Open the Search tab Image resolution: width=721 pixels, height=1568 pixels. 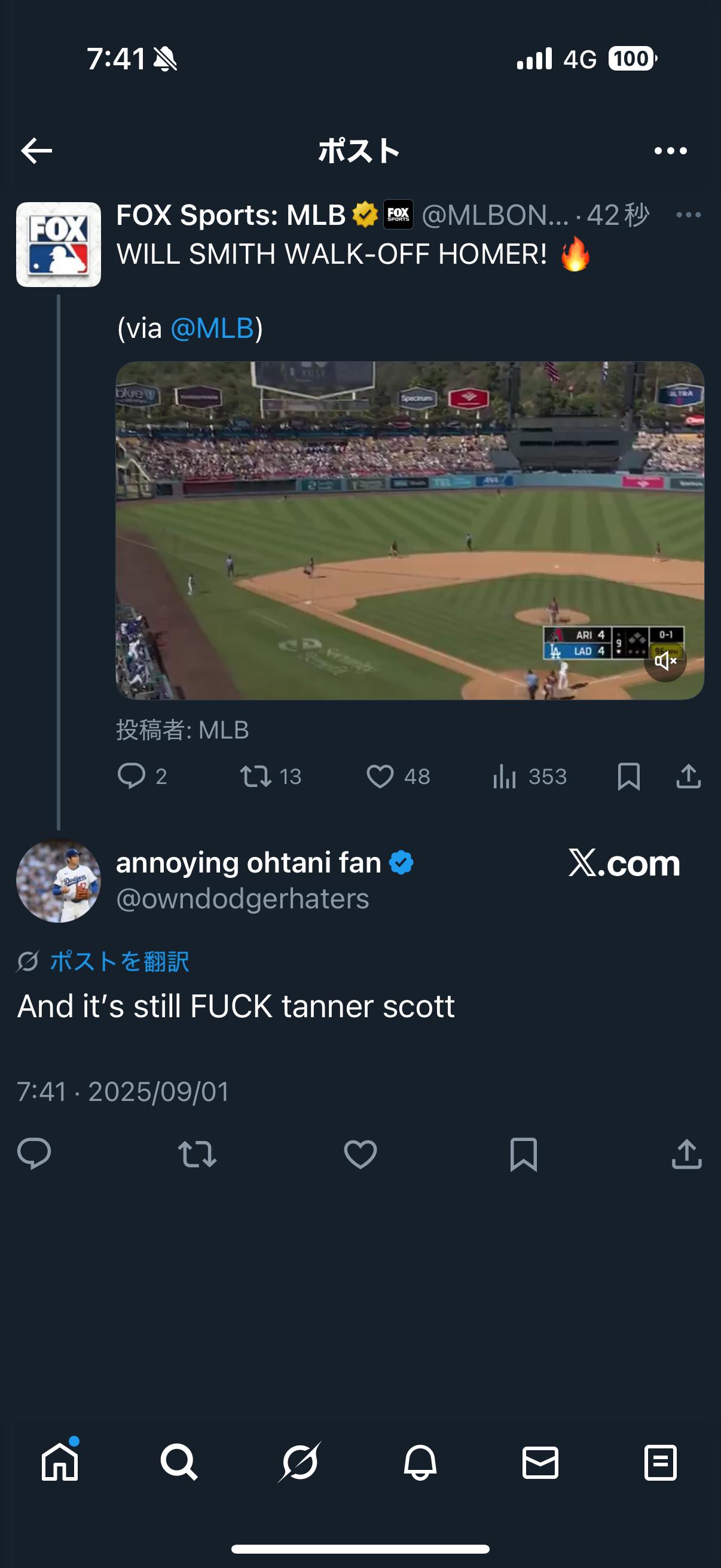click(179, 1462)
